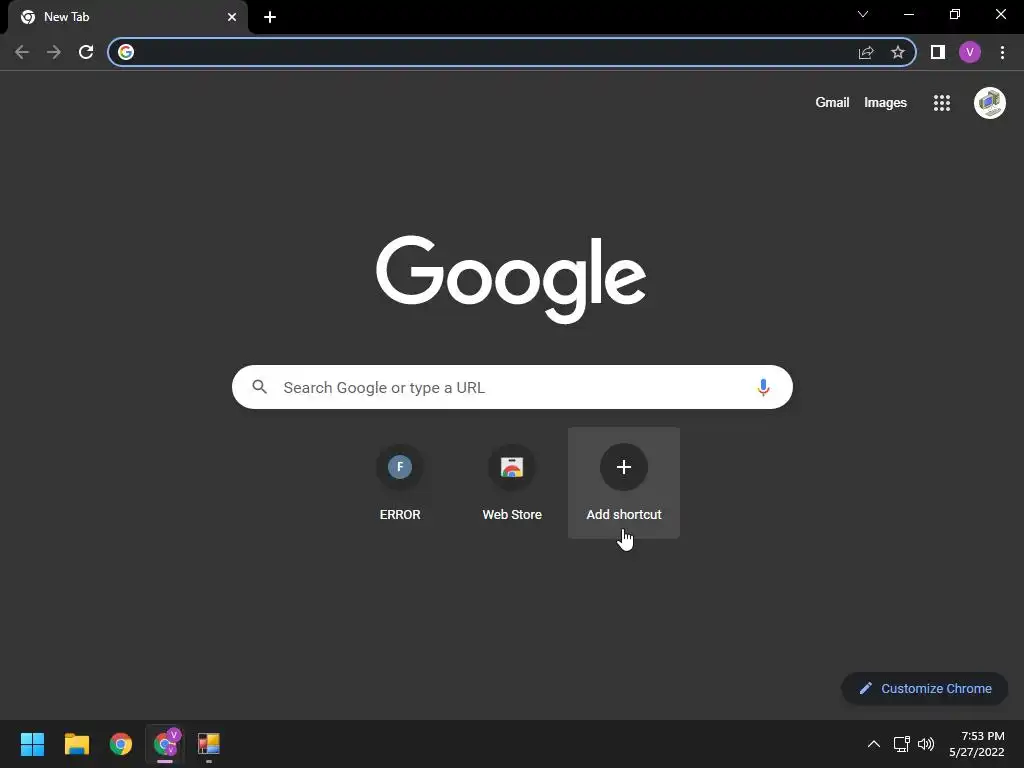Bookmark this tab with the star
The width and height of the screenshot is (1024, 768).
point(898,52)
